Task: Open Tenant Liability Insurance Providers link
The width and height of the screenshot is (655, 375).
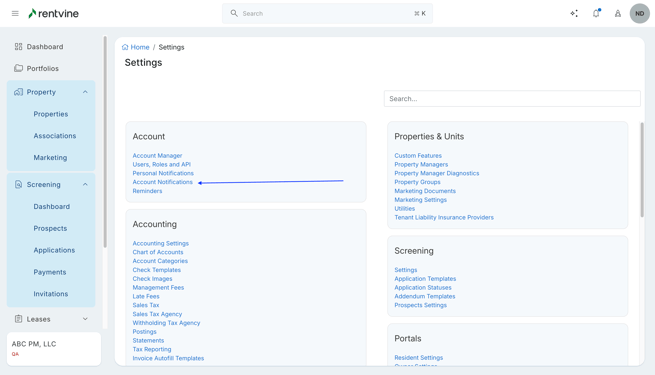Action: (x=444, y=217)
